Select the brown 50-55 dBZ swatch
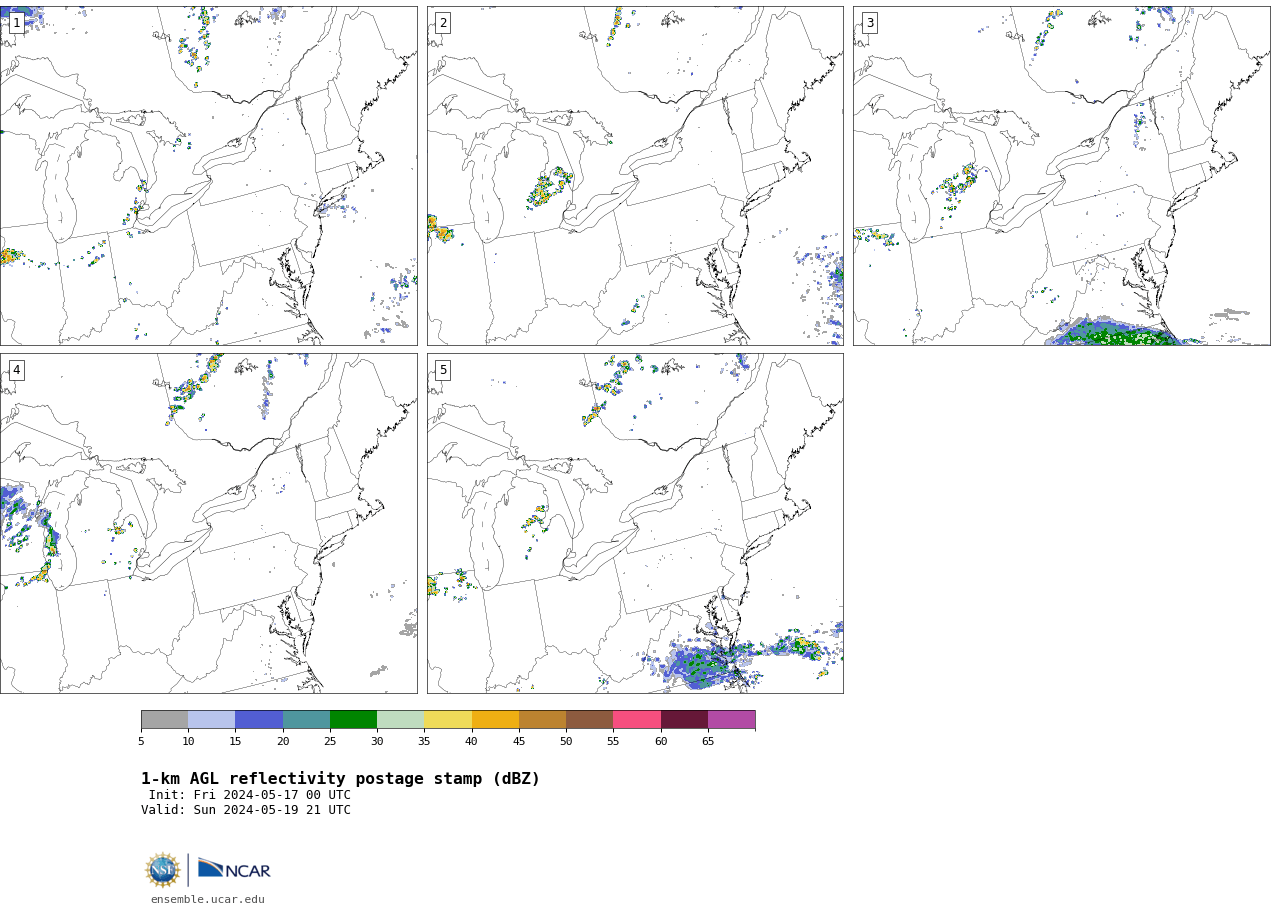Image resolution: width=1280 pixels, height=910 pixels. tap(590, 720)
